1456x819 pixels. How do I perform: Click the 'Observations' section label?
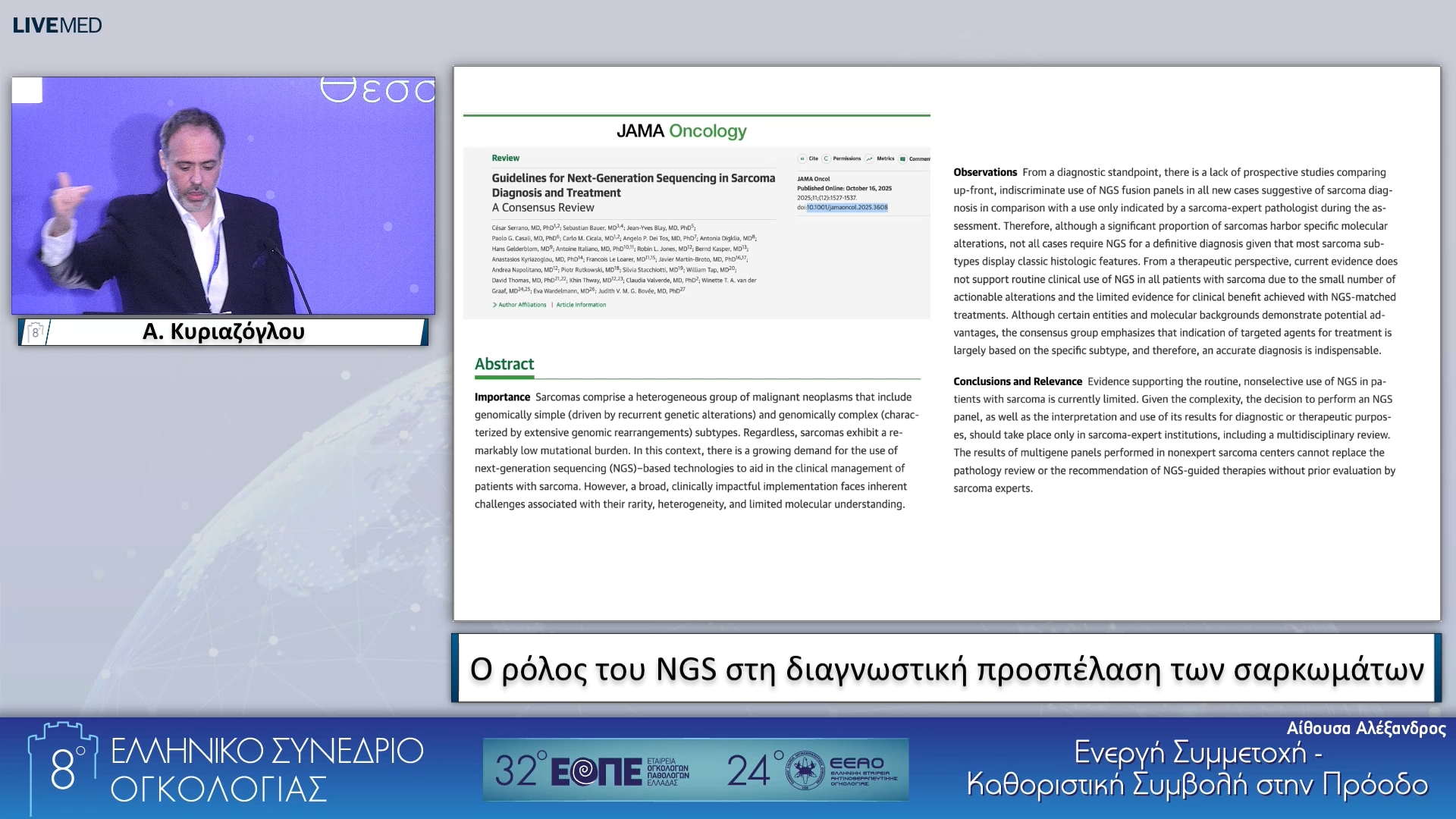[985, 173]
